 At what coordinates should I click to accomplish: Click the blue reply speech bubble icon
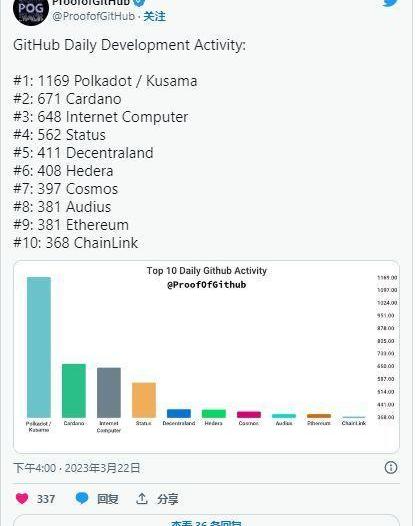point(82,498)
